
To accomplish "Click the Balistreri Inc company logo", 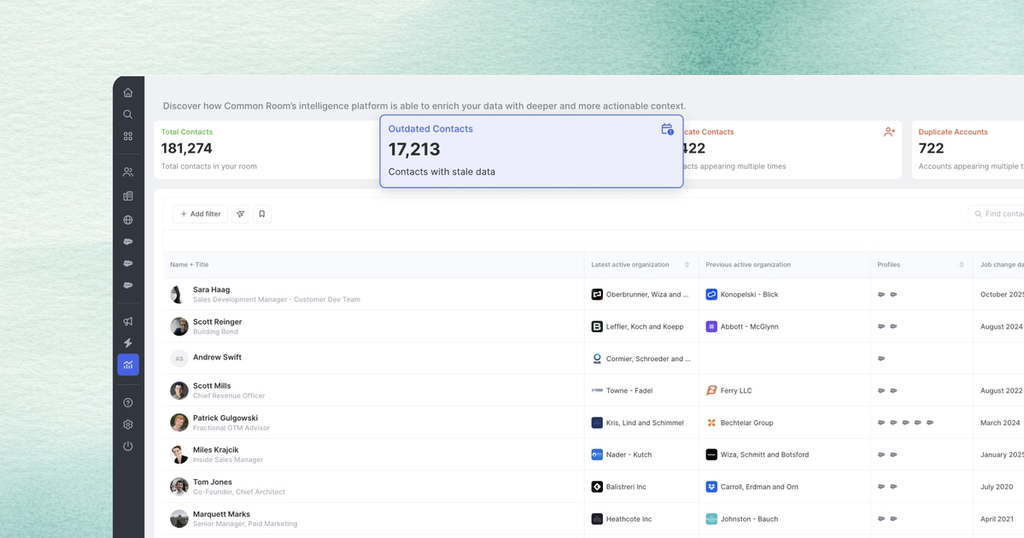I will point(597,486).
